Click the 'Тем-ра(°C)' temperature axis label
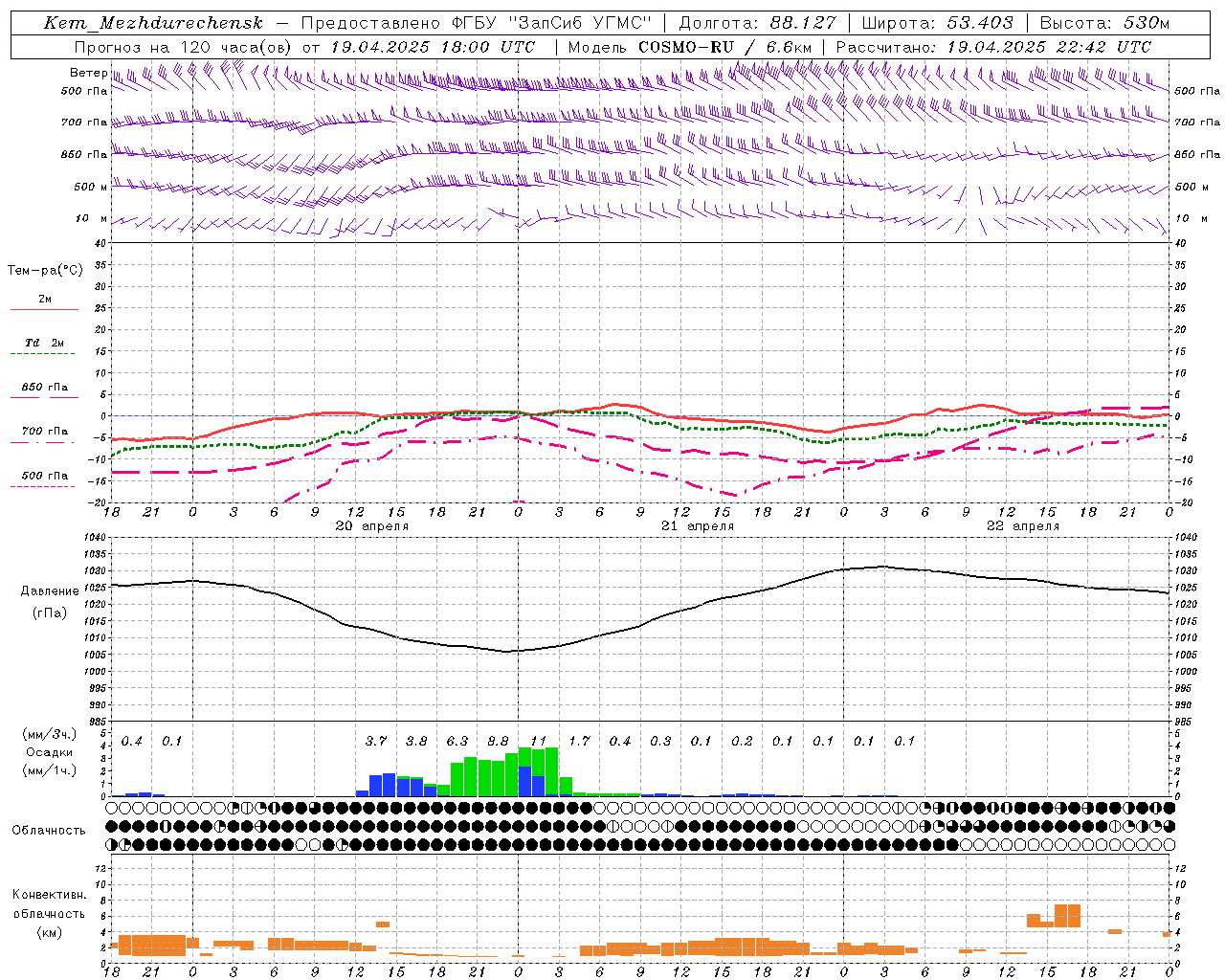 (x=45, y=271)
